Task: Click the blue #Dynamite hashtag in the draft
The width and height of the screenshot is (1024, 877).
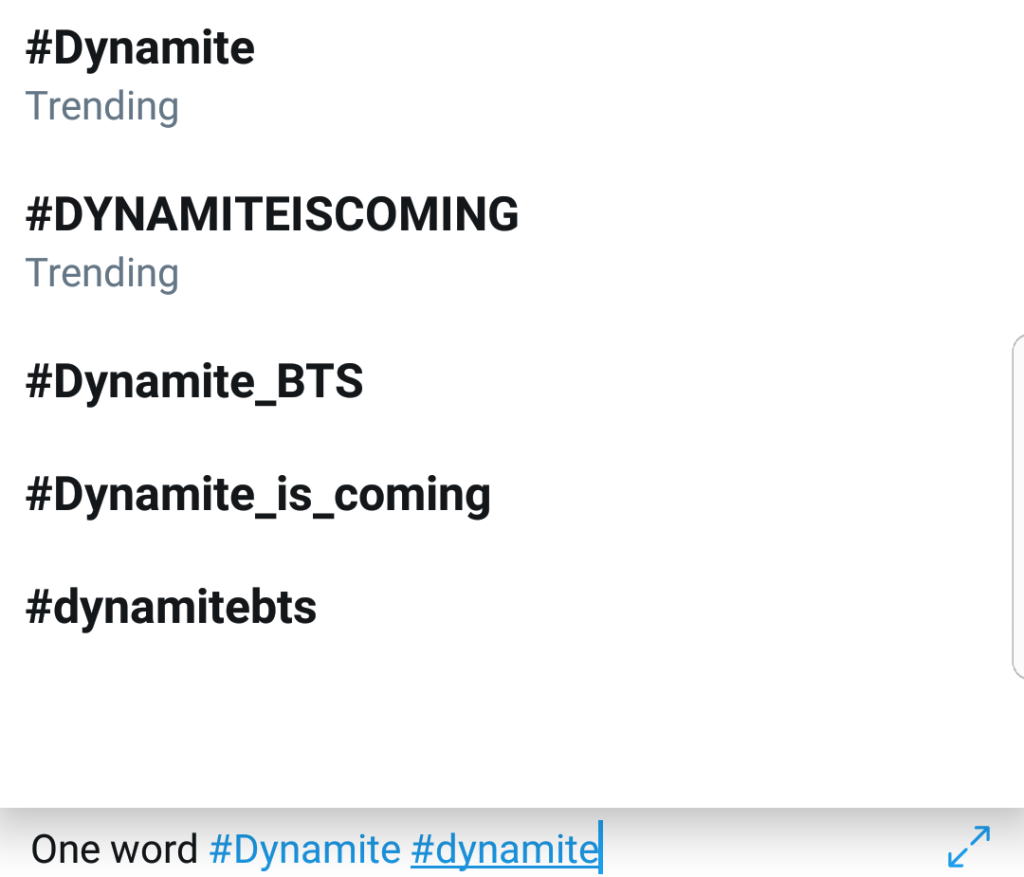Action: pyautogui.click(x=304, y=850)
